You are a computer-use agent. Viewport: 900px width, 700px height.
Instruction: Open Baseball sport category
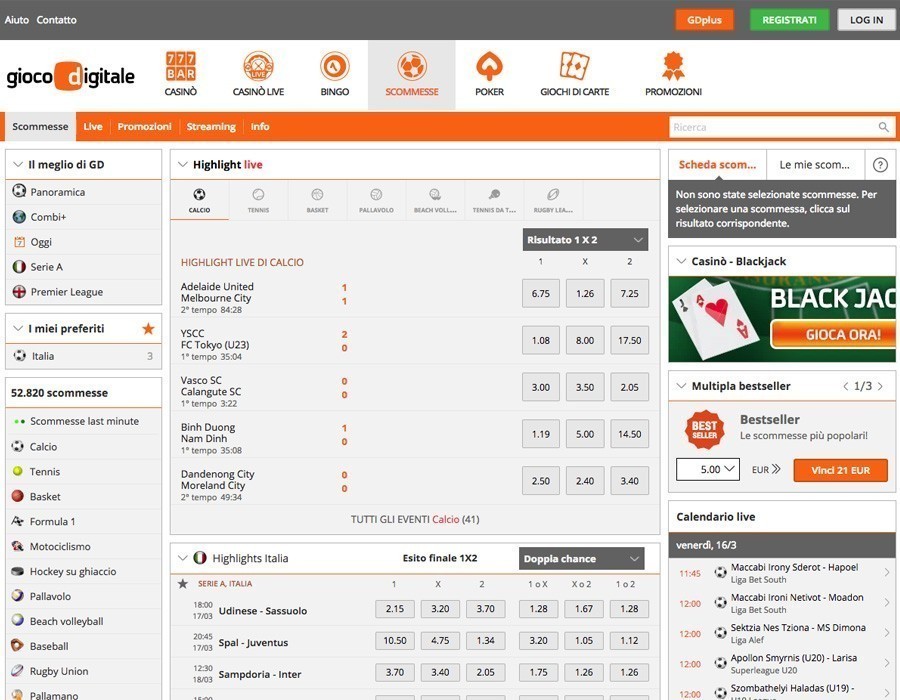pyautogui.click(x=84, y=646)
